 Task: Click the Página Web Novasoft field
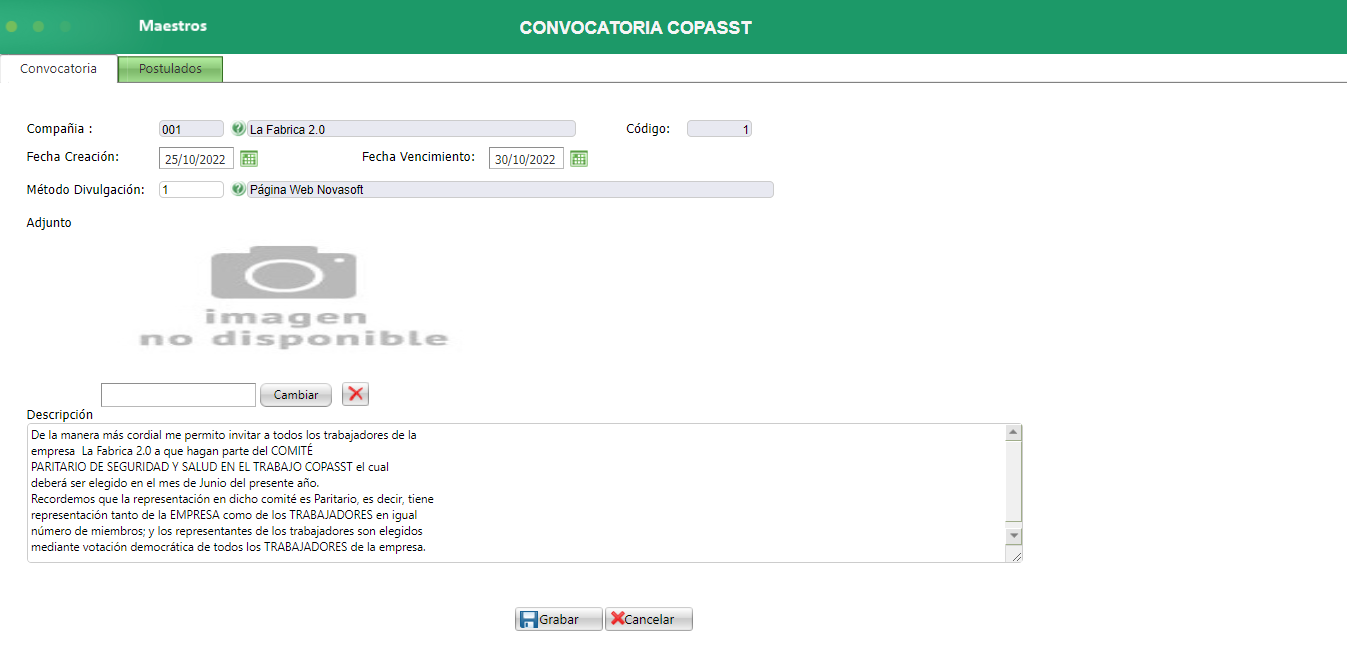[510, 189]
